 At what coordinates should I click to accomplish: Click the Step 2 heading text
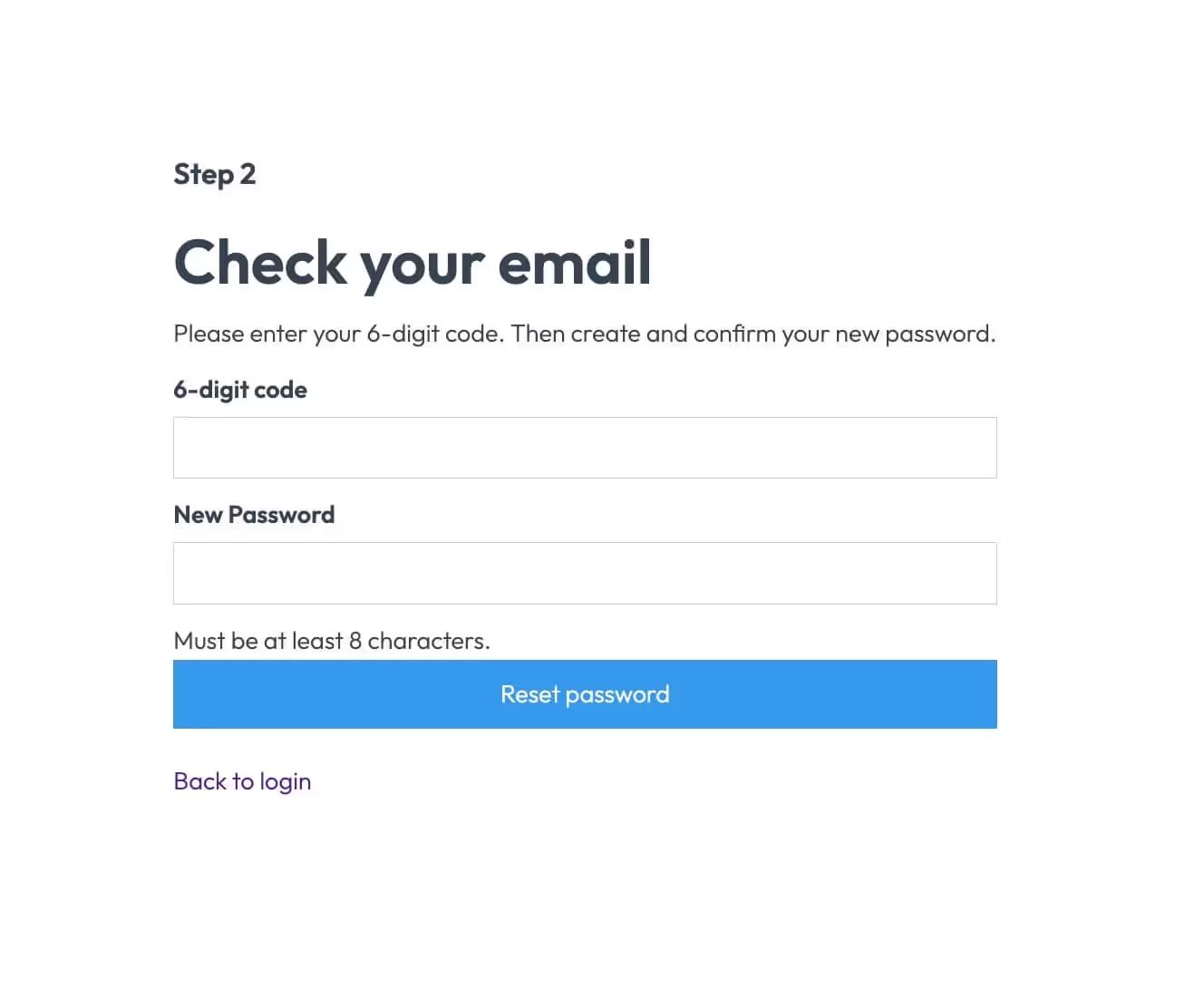click(x=214, y=174)
